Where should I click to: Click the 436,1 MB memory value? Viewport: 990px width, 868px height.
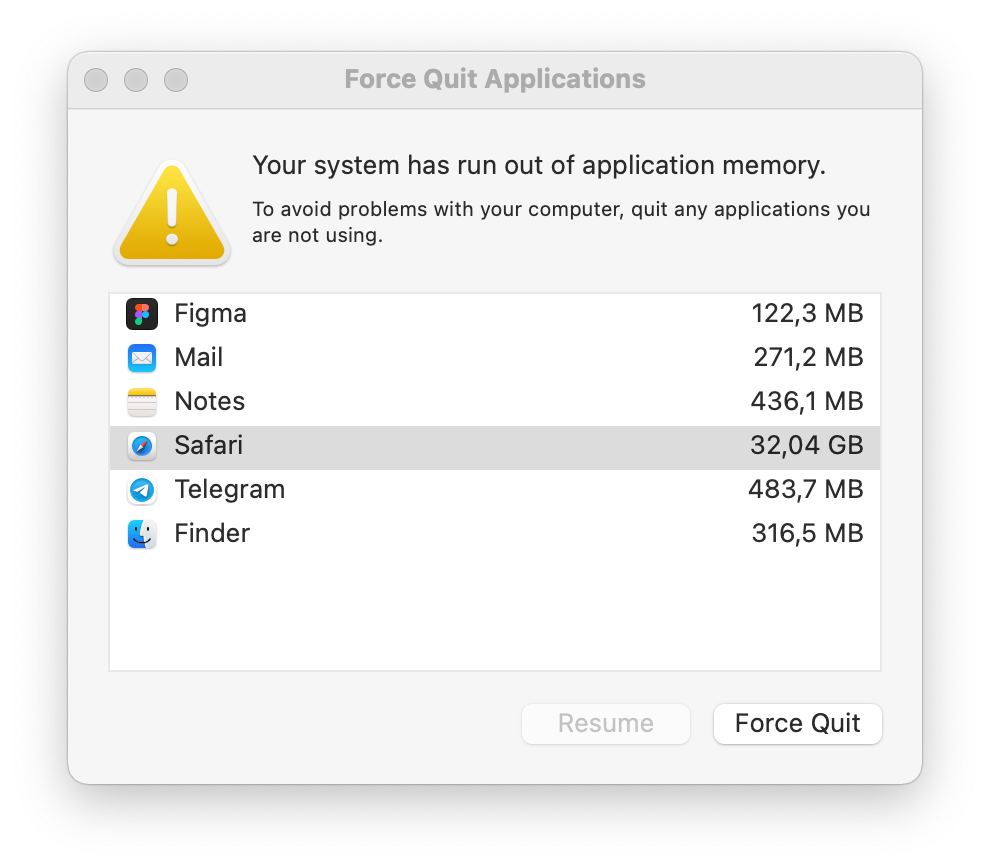[x=807, y=401]
